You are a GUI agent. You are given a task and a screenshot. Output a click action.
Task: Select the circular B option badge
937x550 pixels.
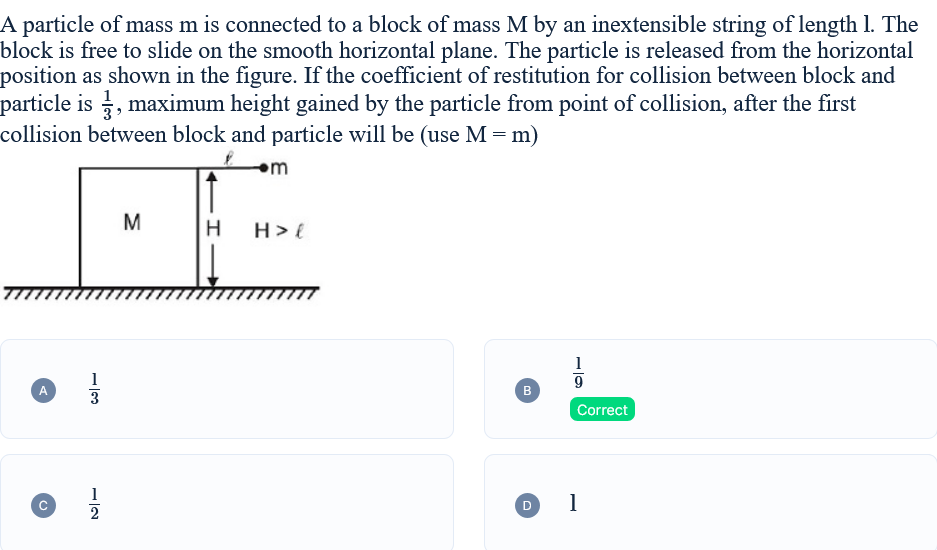point(527,390)
